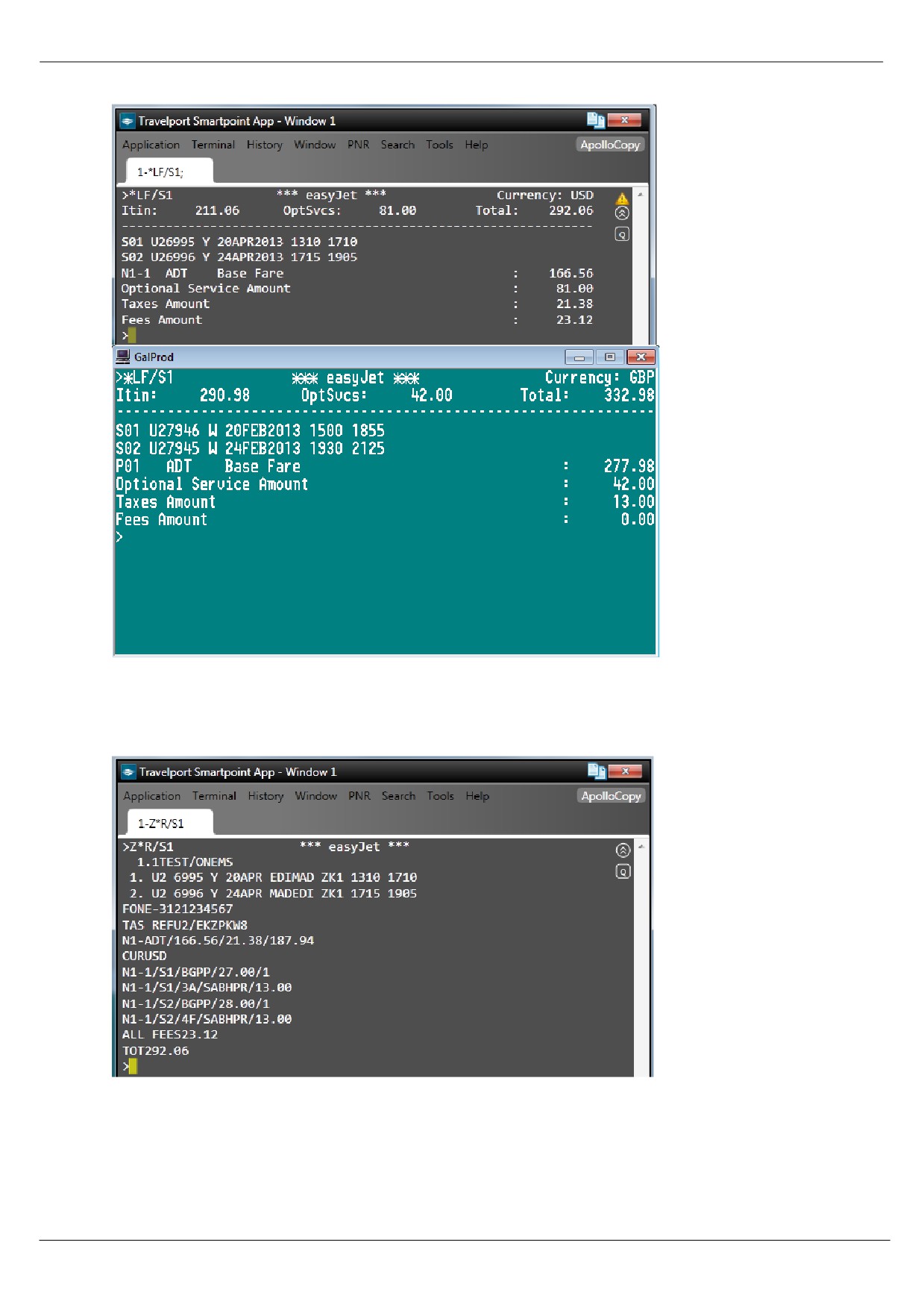Click the Smartpoint app icon in top title bar
This screenshot has width=924, height=1307.
pos(128,121)
